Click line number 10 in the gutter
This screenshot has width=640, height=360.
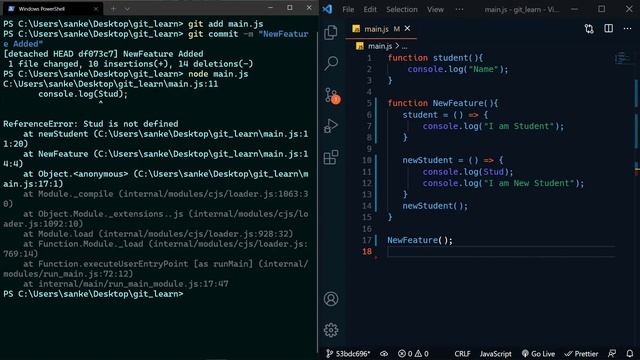click(367, 160)
